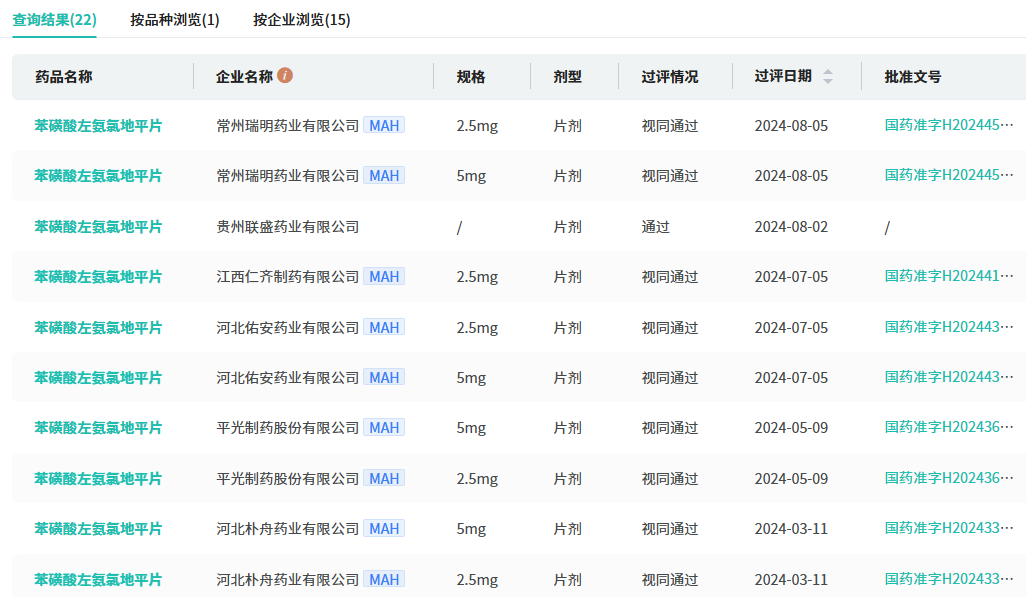This screenshot has width=1026, height=597.
Task: Open approval number link for 常州瑞明 2.5mg
Action: 949,125
